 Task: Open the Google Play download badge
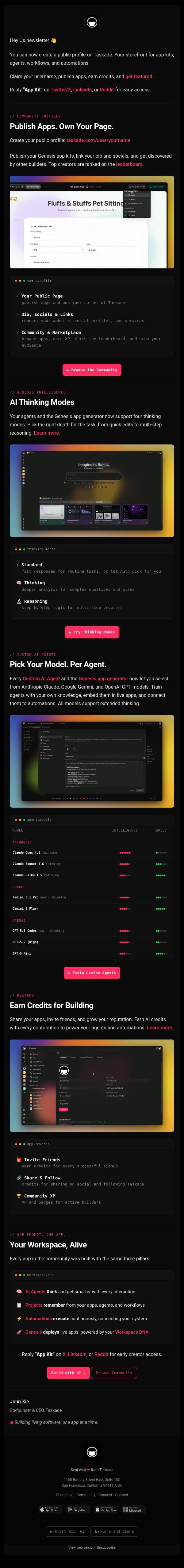pyautogui.click(x=77, y=1509)
